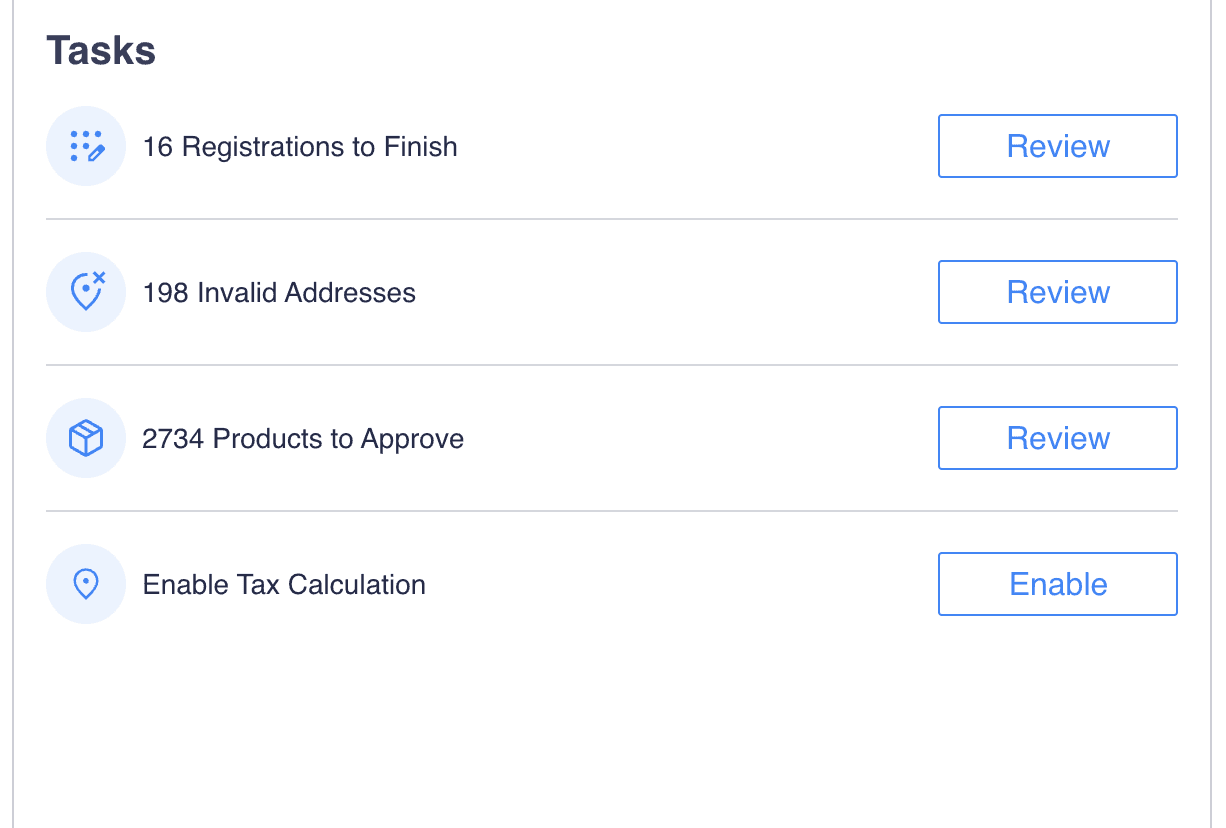Select the invalid address map pin icon

click(86, 292)
